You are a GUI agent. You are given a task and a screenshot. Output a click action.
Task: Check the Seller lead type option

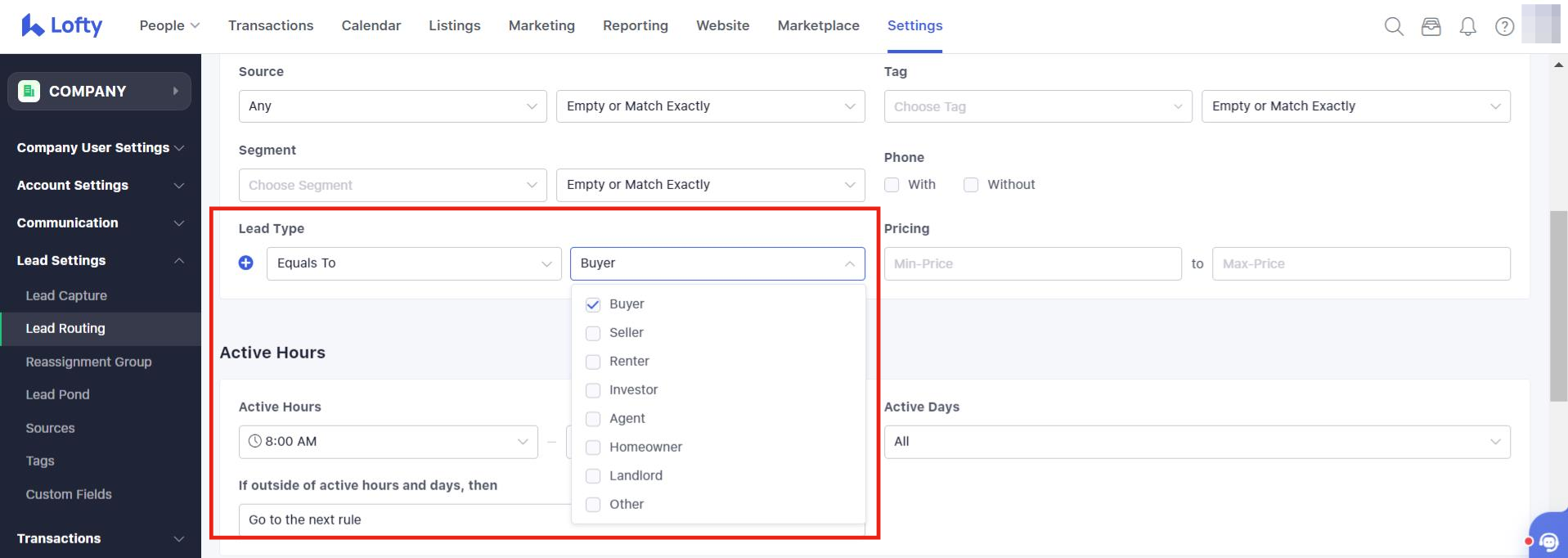(593, 333)
